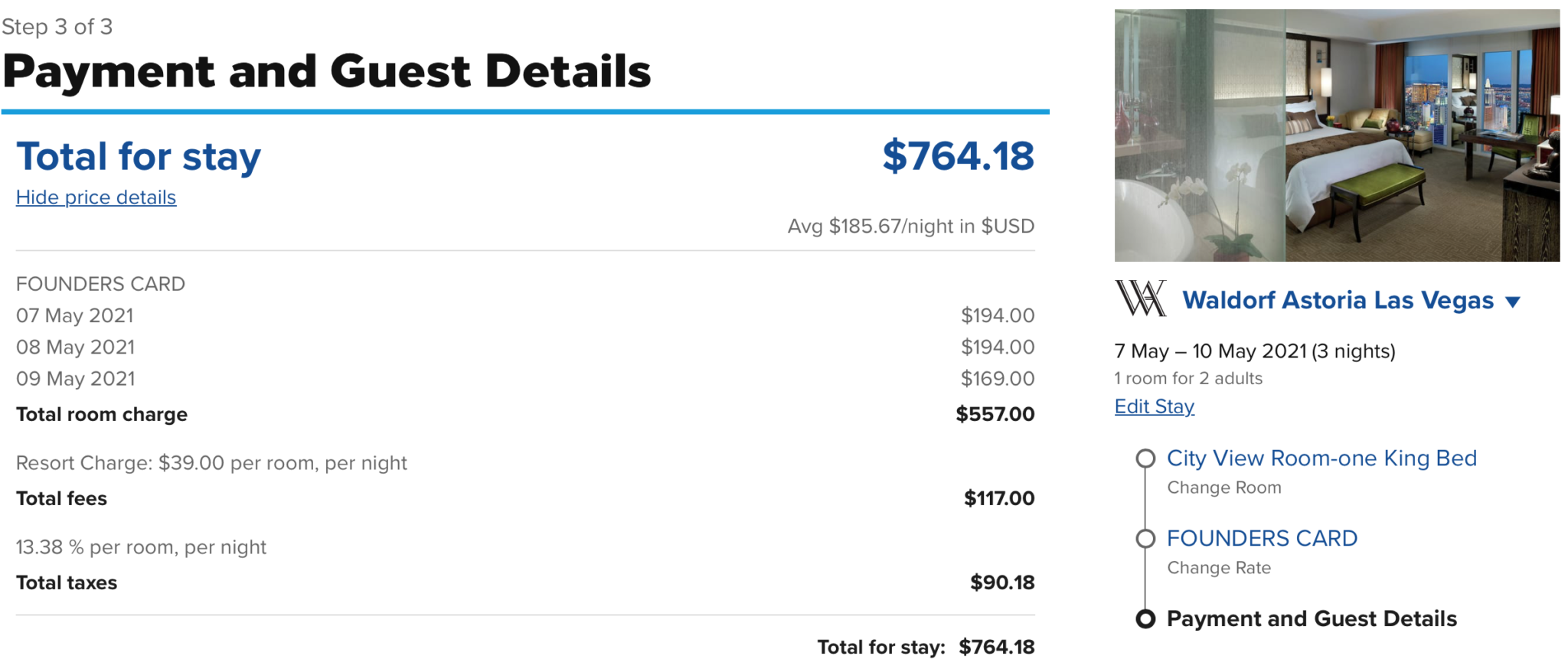The height and width of the screenshot is (659, 1568).
Task: Click Change Room
Action: tap(1223, 488)
